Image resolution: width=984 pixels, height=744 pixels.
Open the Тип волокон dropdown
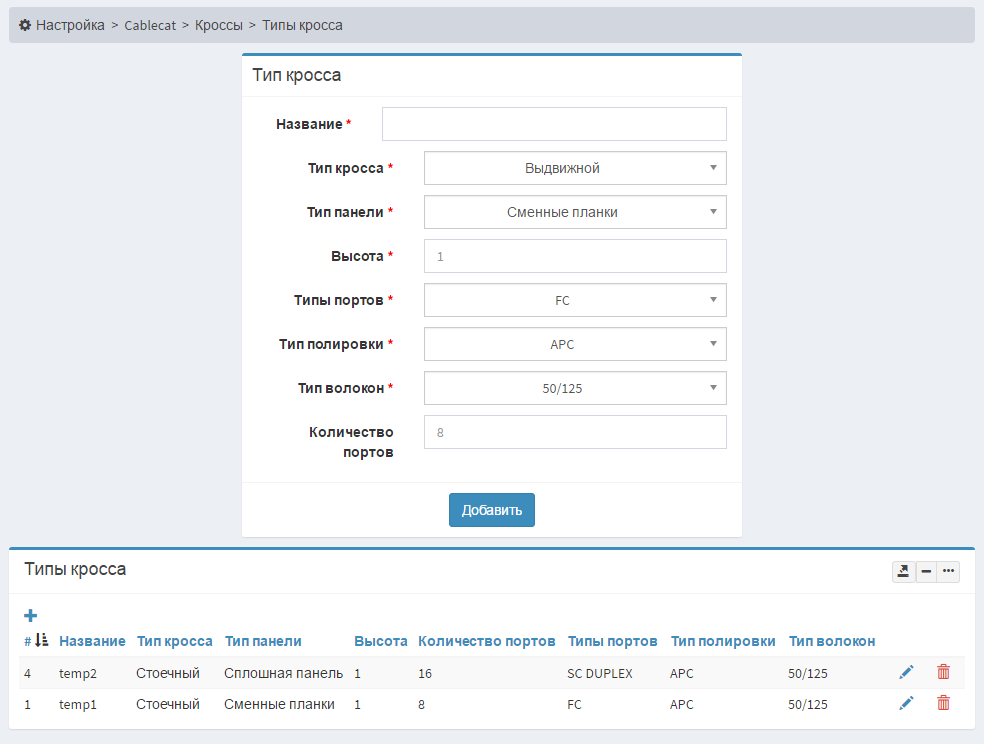point(575,388)
